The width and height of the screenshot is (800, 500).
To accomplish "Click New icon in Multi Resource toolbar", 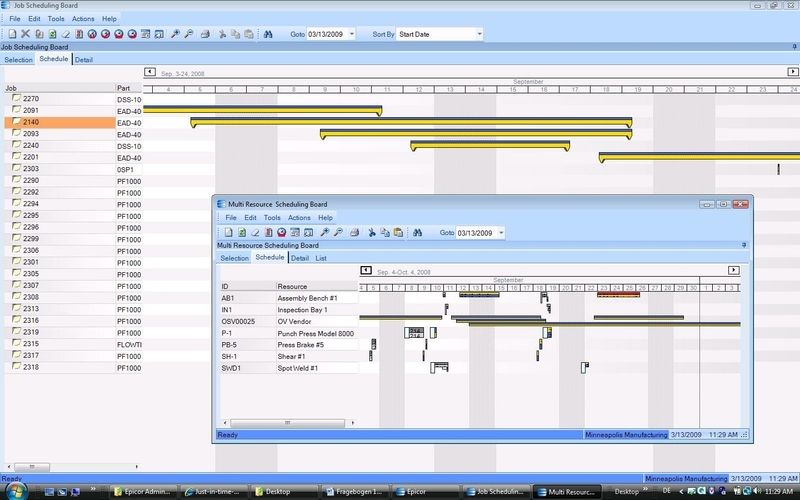I will [227, 232].
